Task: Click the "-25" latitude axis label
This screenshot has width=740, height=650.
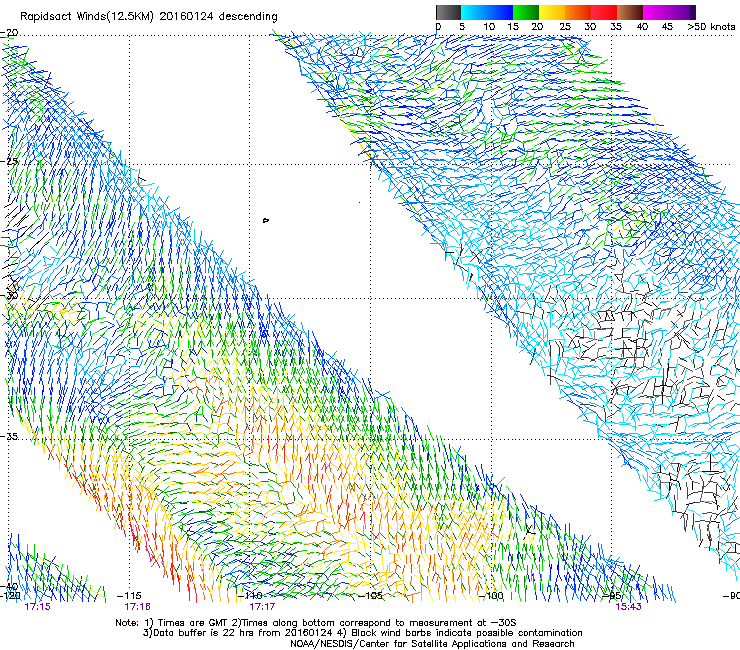Action: [x=9, y=161]
